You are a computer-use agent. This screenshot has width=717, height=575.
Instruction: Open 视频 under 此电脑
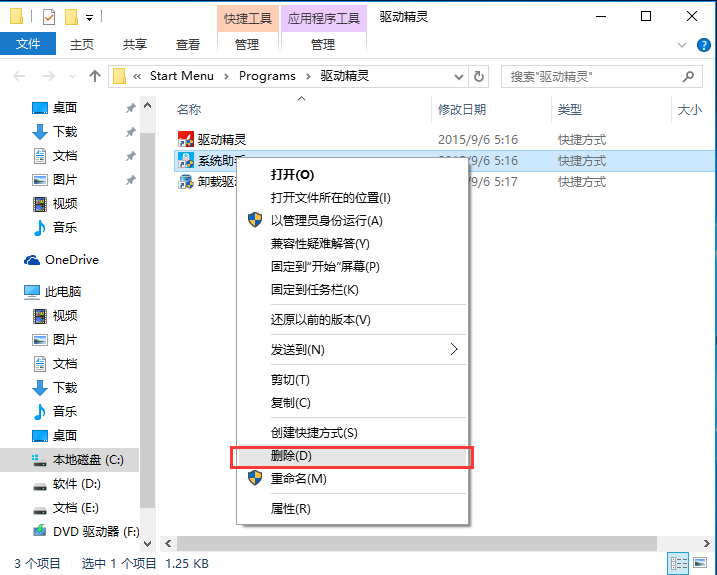coord(64,316)
